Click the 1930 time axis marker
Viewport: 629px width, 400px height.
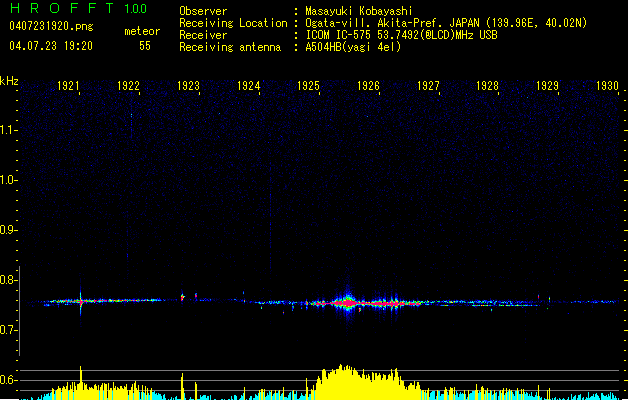(607, 86)
